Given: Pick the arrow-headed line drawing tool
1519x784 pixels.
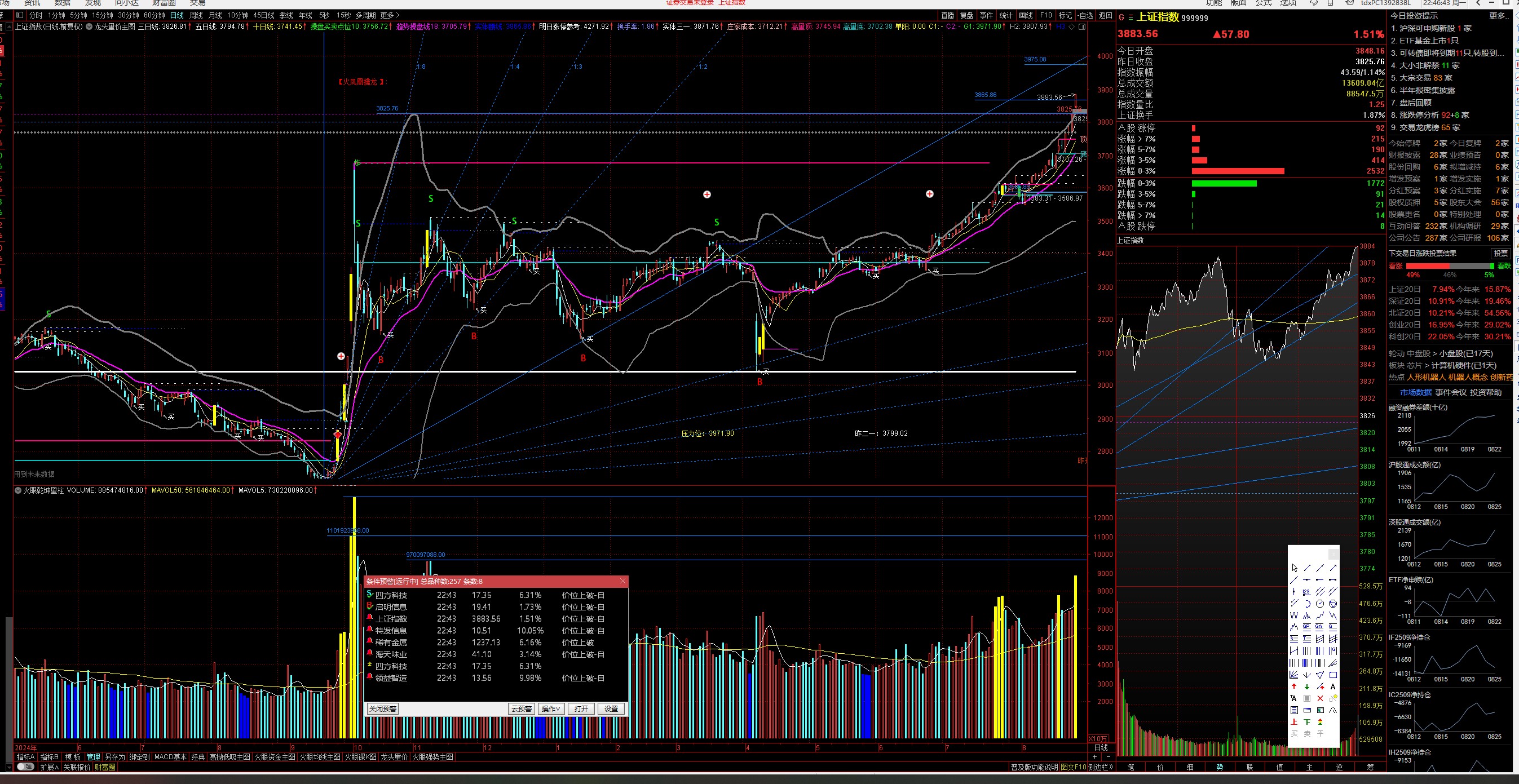Looking at the screenshot, I should (x=1334, y=568).
